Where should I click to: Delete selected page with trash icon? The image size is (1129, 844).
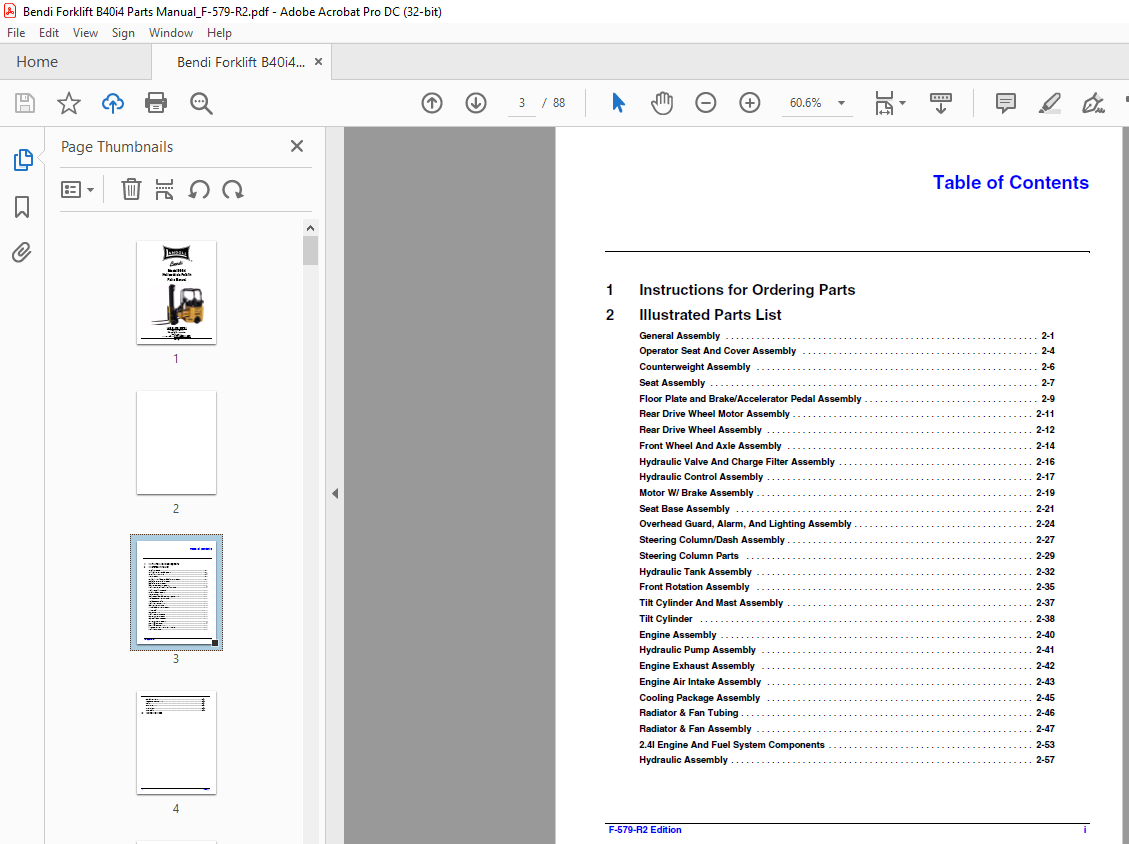pyautogui.click(x=131, y=189)
